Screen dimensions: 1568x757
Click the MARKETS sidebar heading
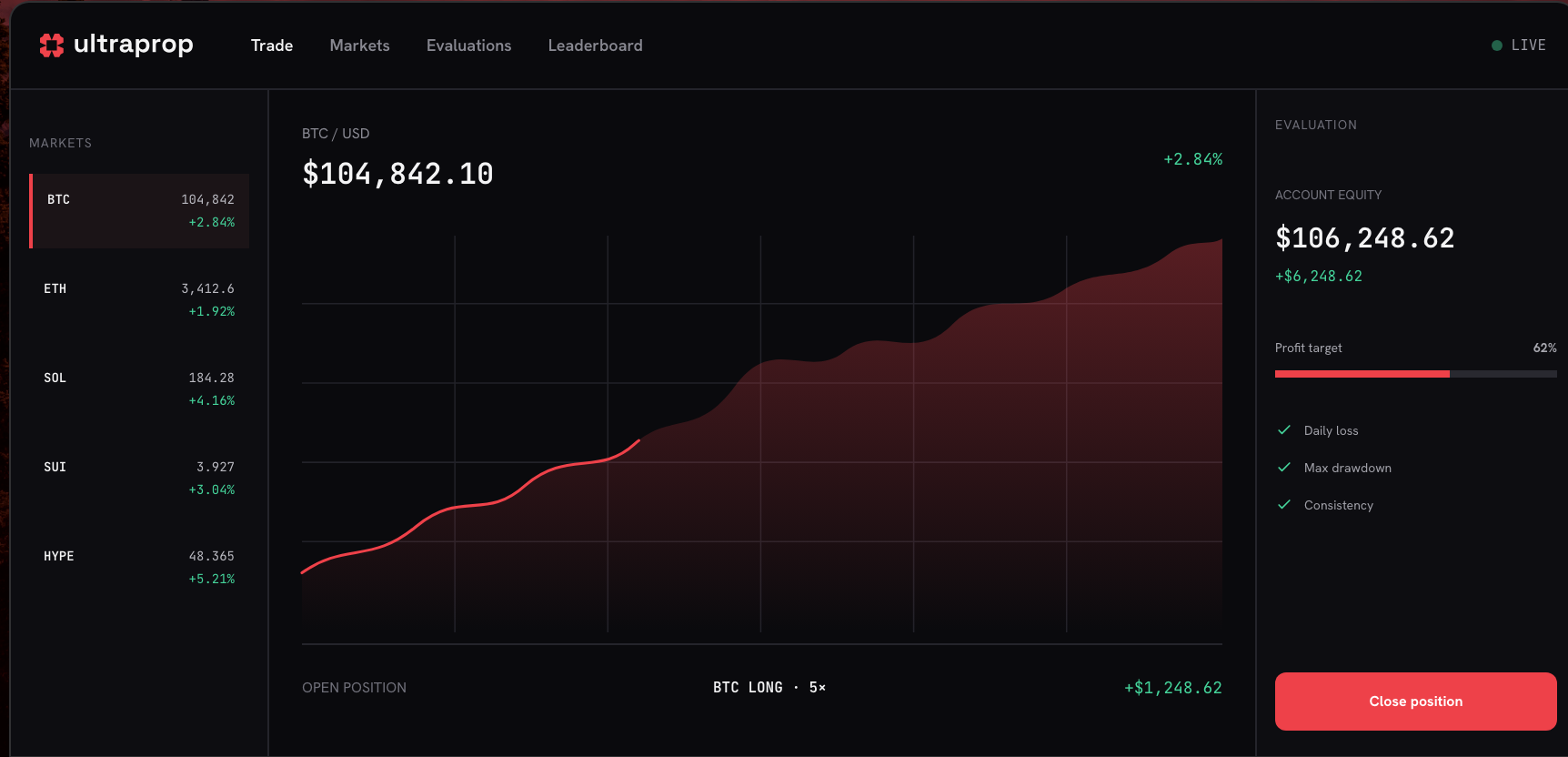(x=60, y=143)
